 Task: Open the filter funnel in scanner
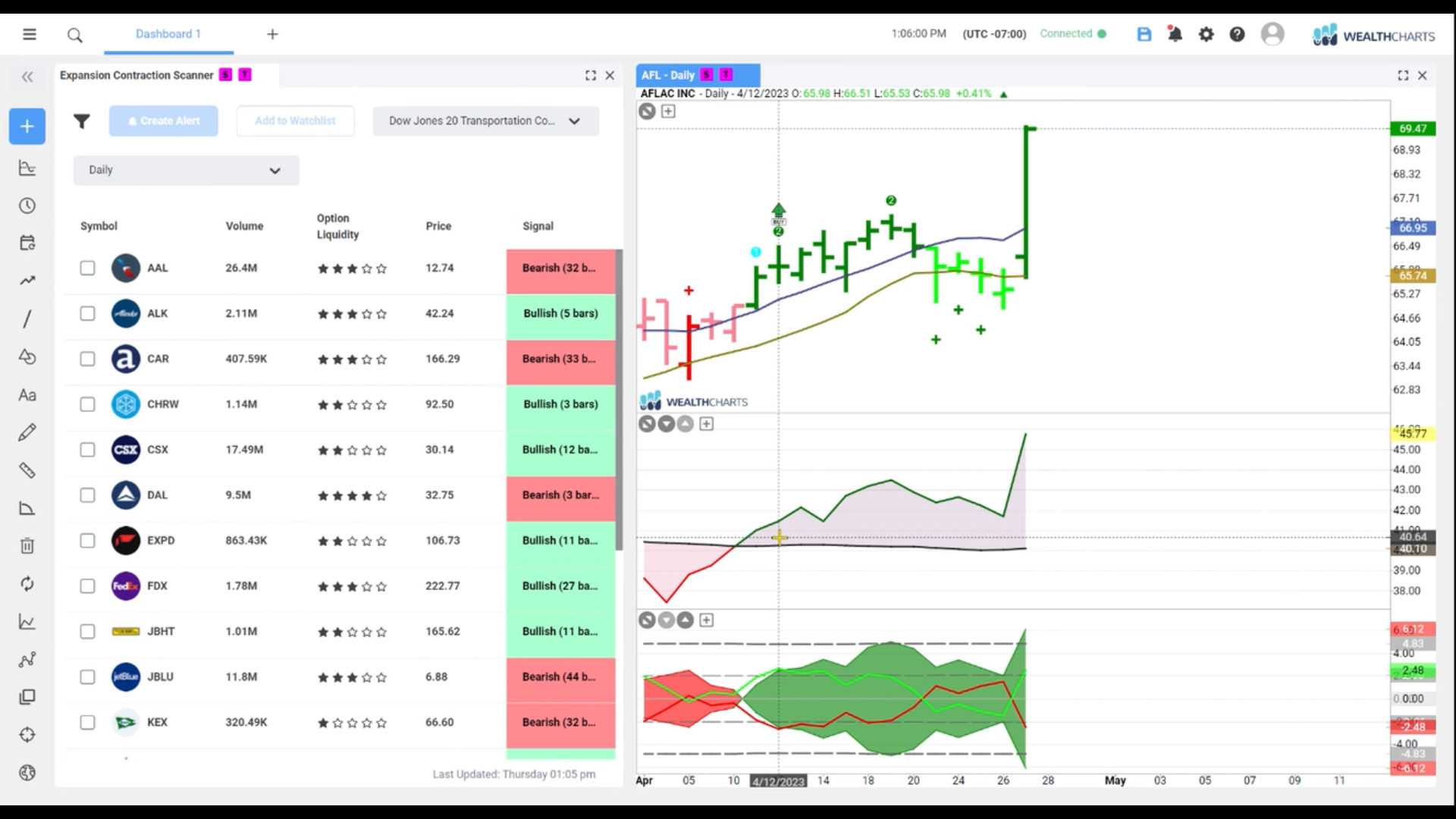(x=82, y=121)
